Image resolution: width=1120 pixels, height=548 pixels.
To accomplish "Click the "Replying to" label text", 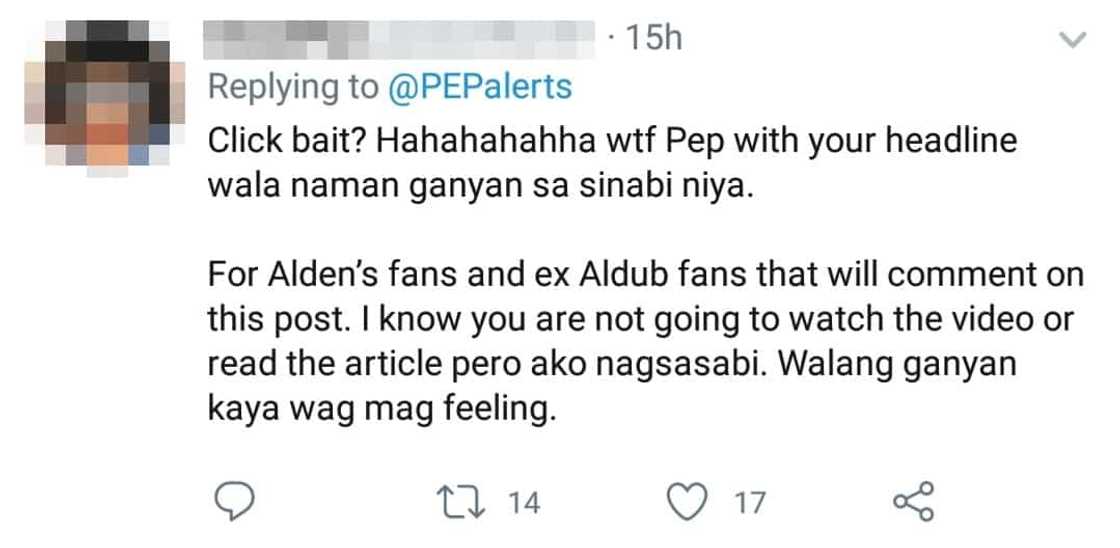I will click(293, 87).
